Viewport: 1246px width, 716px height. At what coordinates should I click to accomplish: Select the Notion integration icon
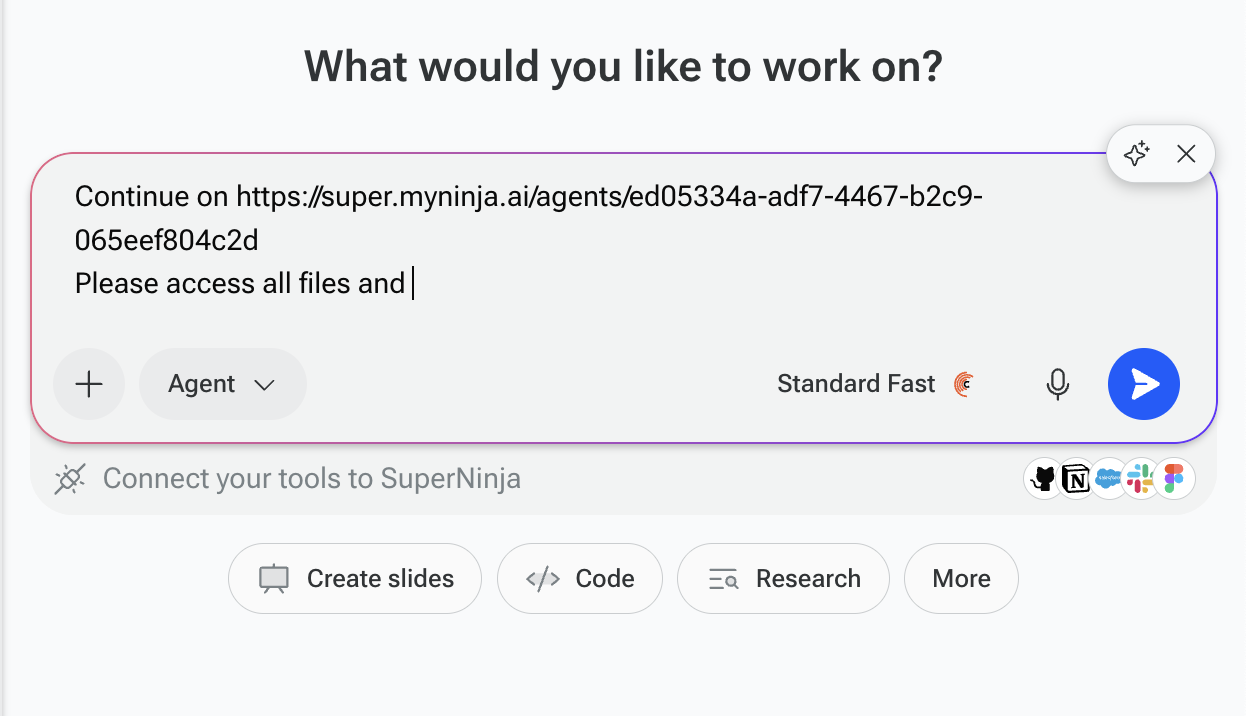[x=1076, y=479]
